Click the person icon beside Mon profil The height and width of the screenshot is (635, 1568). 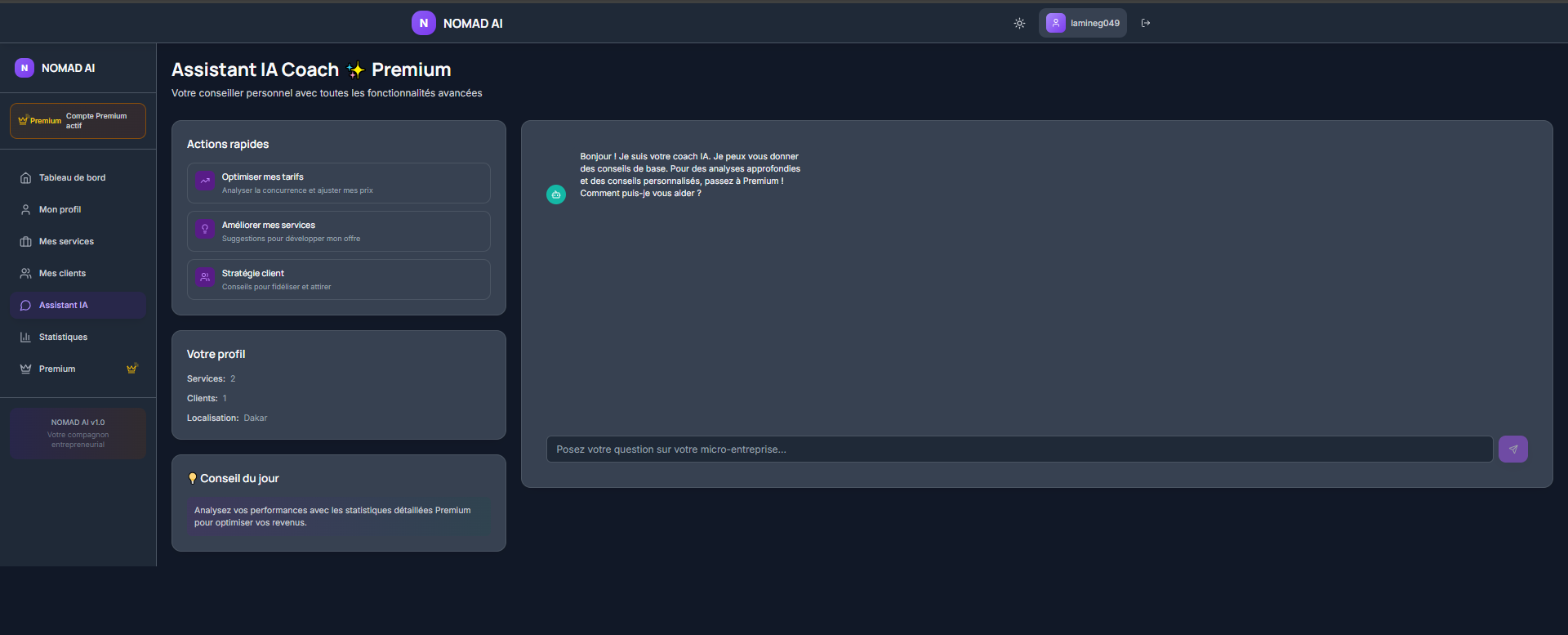pos(25,209)
